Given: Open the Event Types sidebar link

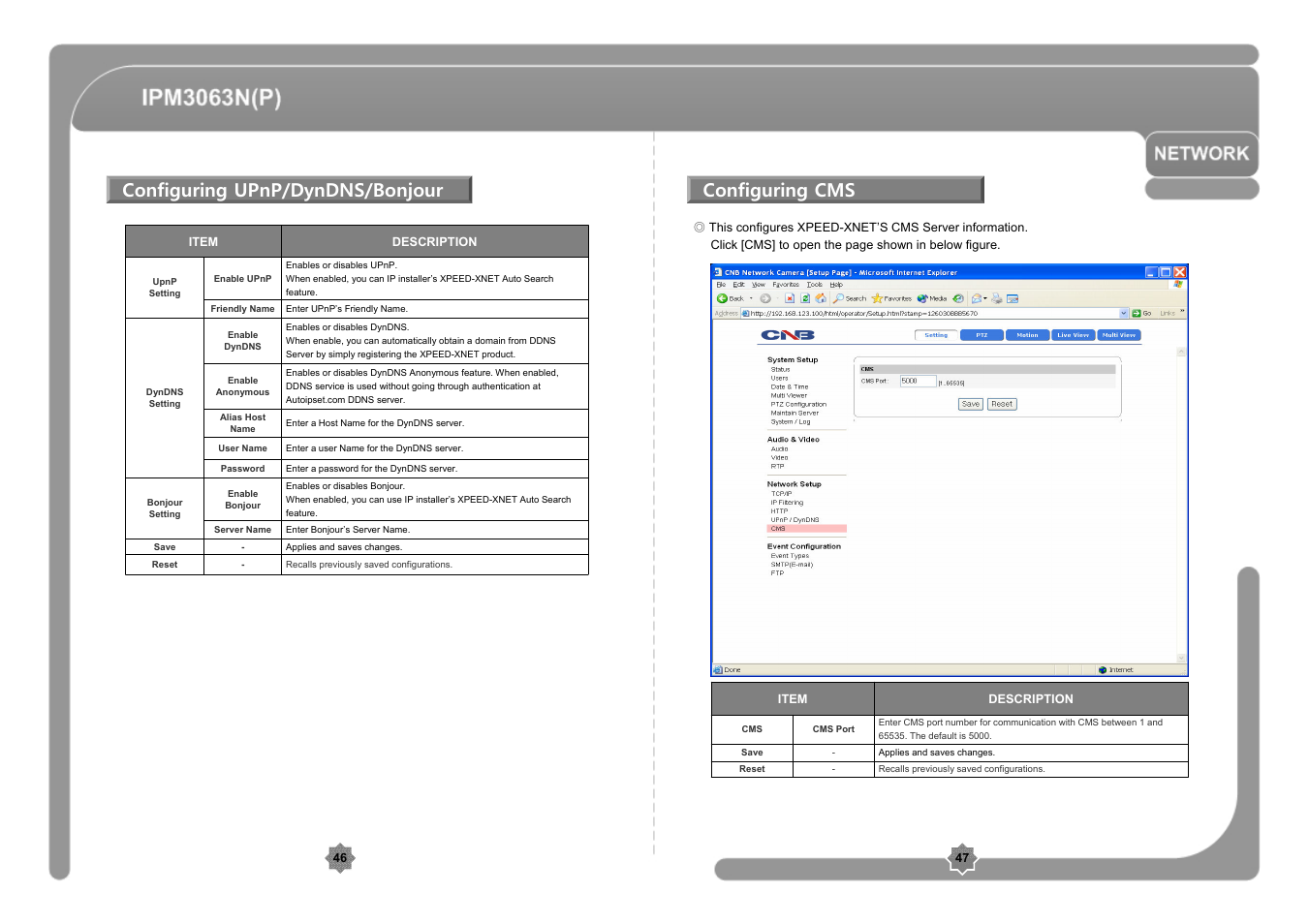Looking at the screenshot, I should click(x=790, y=556).
